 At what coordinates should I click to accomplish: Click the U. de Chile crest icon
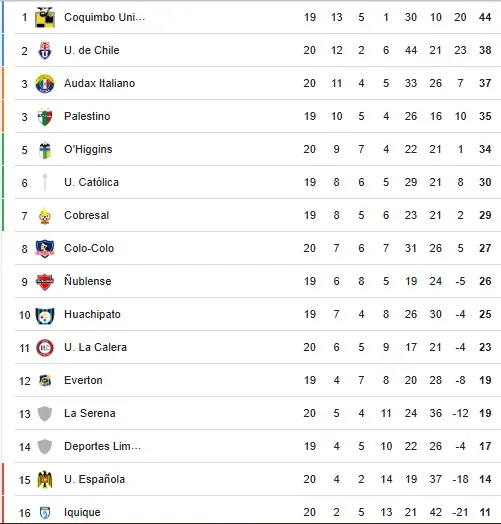(45, 50)
